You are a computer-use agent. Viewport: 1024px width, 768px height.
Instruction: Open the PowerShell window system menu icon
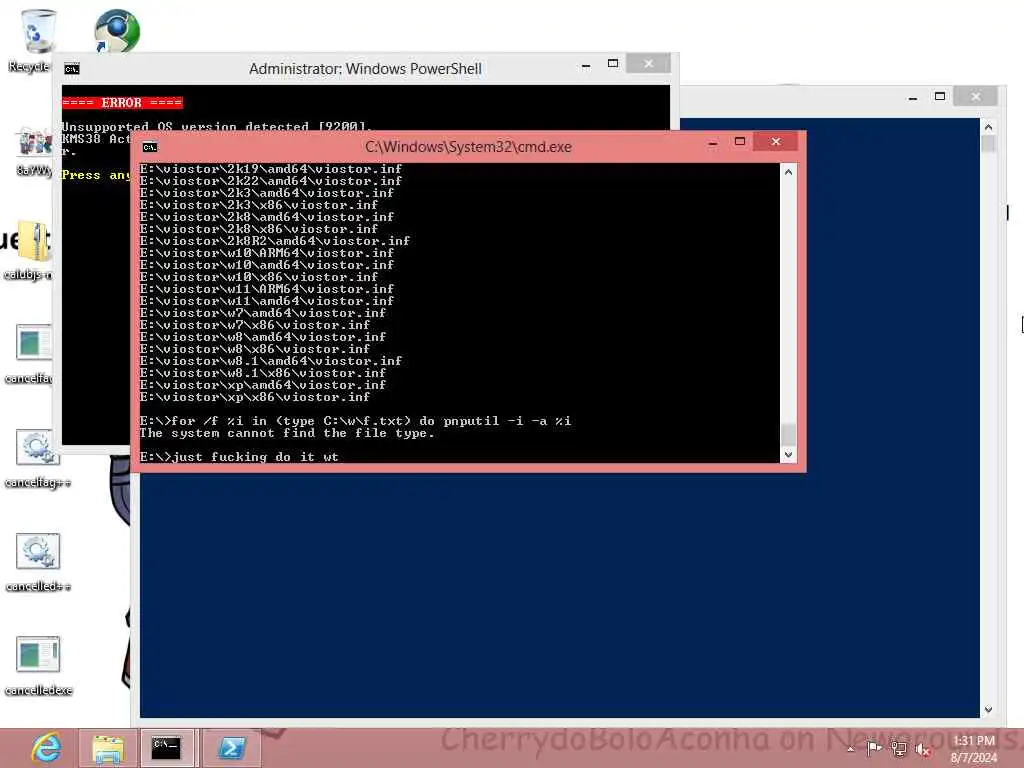click(72, 69)
